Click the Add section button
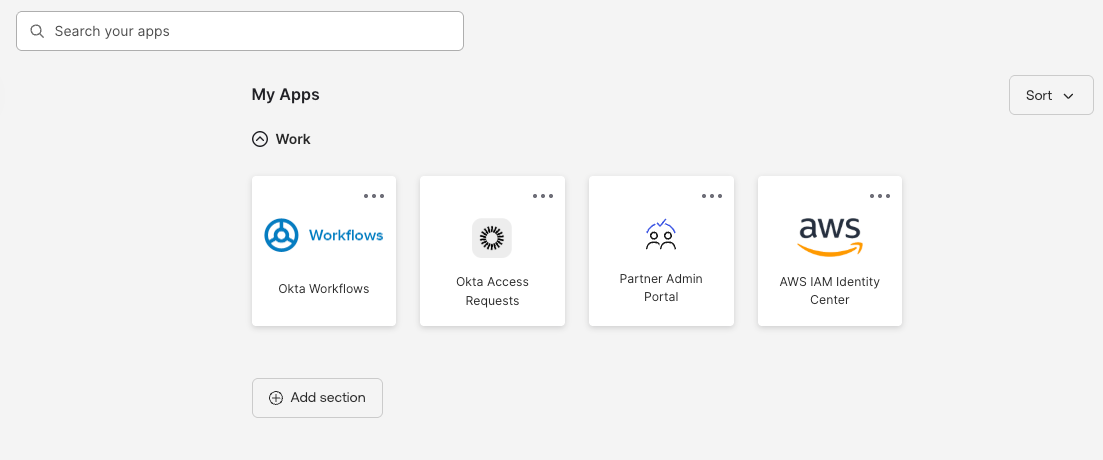 click(317, 398)
